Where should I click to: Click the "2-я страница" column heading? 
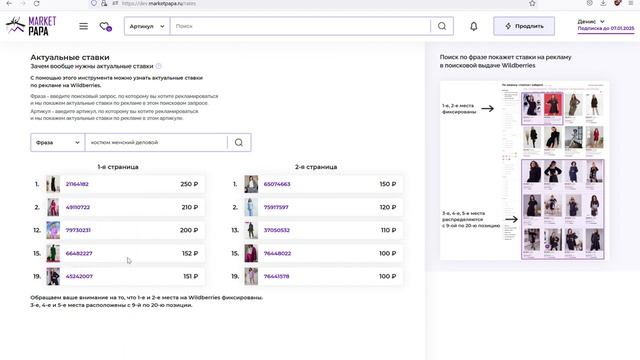[x=316, y=167]
